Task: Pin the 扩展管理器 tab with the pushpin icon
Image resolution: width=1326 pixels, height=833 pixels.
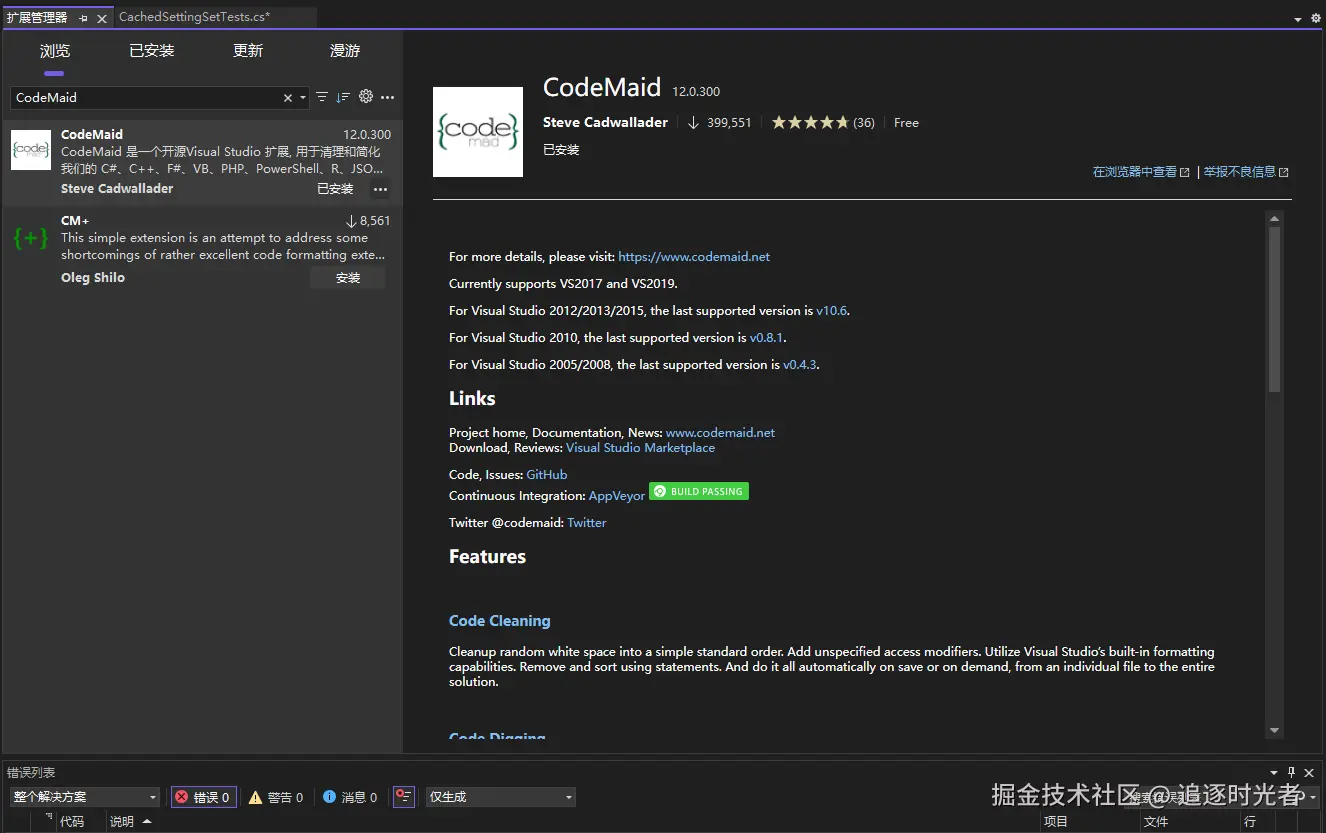Action: [83, 18]
